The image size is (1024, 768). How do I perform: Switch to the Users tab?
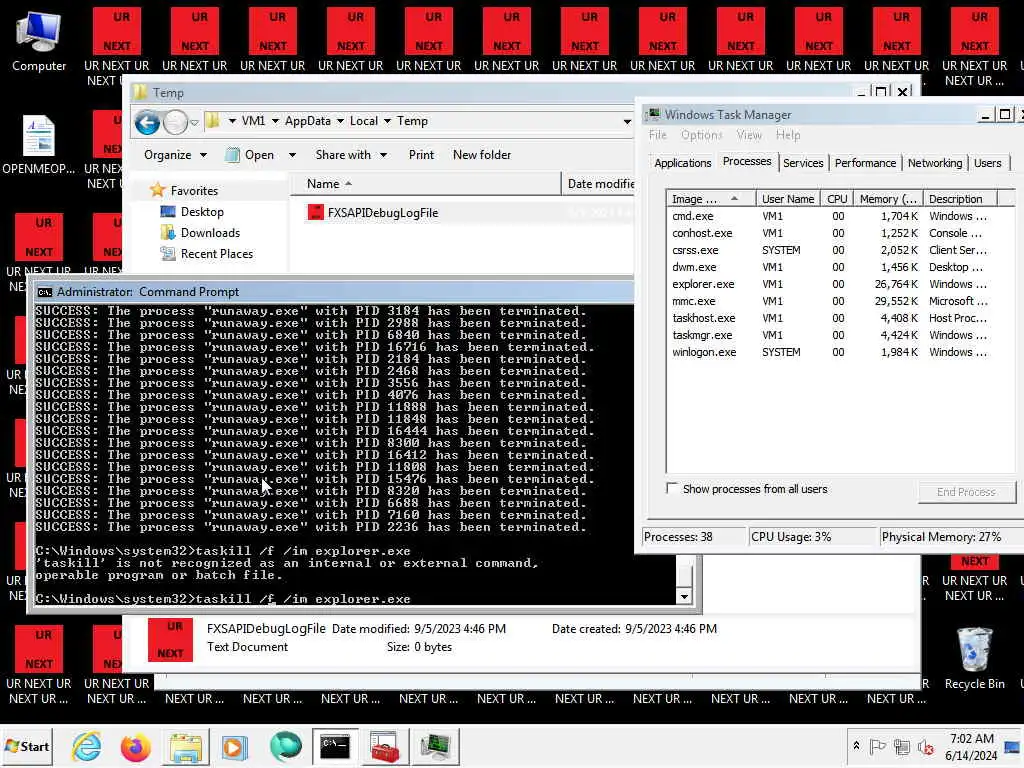(x=987, y=163)
